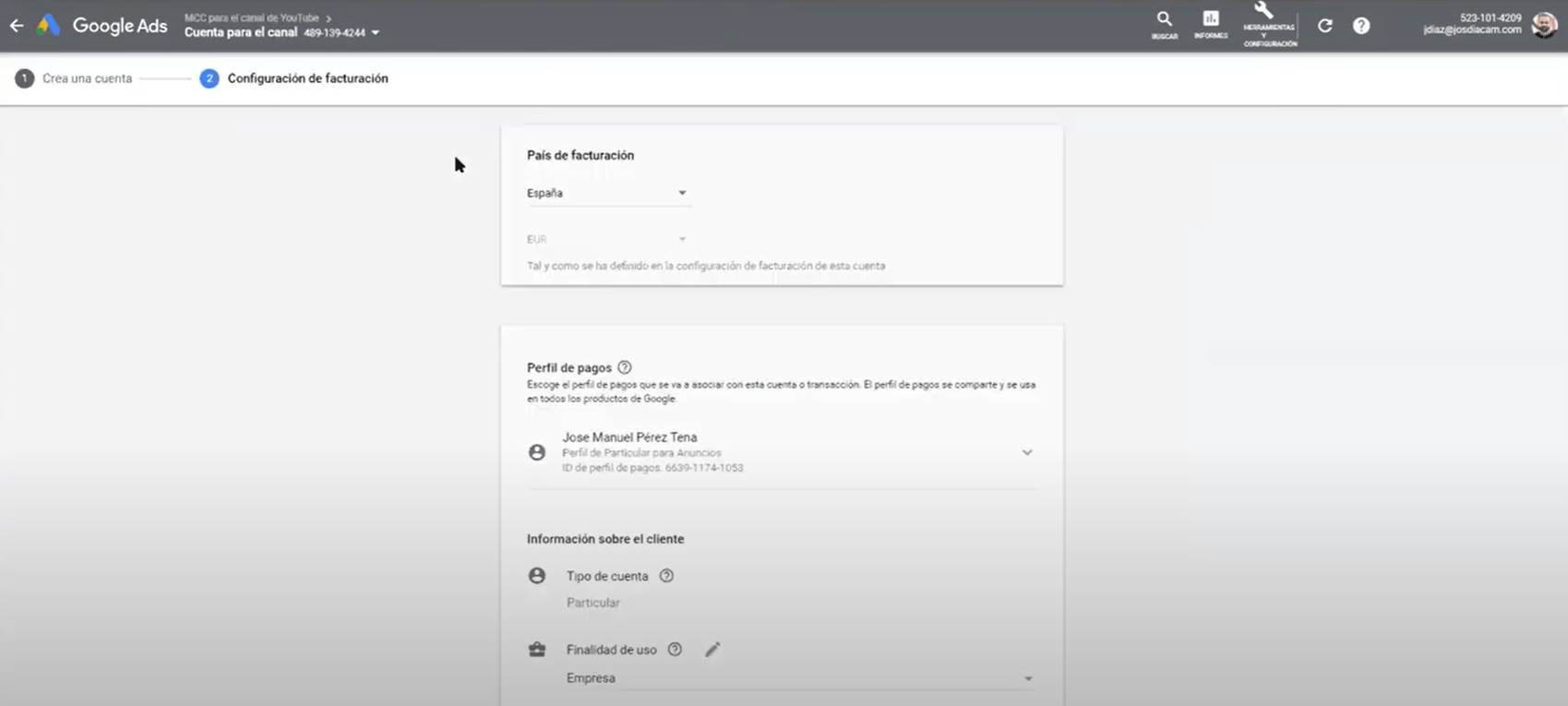
Task: Click the Jose Manuel Pérez Tena profile name
Action: pyautogui.click(x=629, y=437)
